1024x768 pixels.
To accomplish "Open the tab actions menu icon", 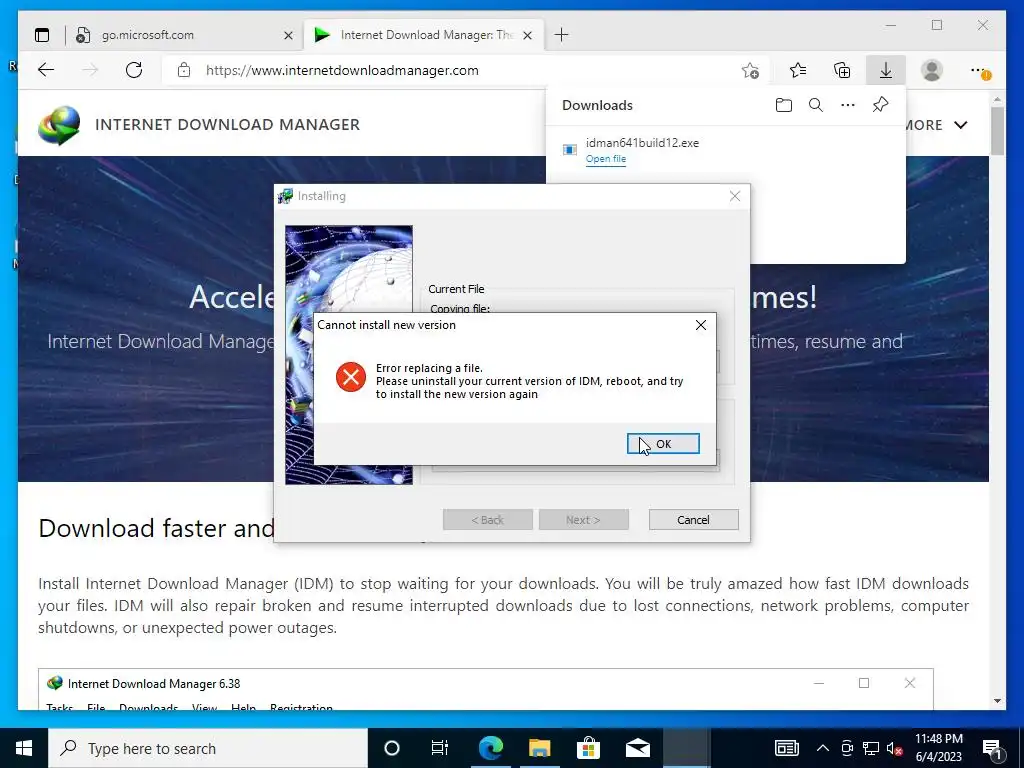I will (x=42, y=35).
